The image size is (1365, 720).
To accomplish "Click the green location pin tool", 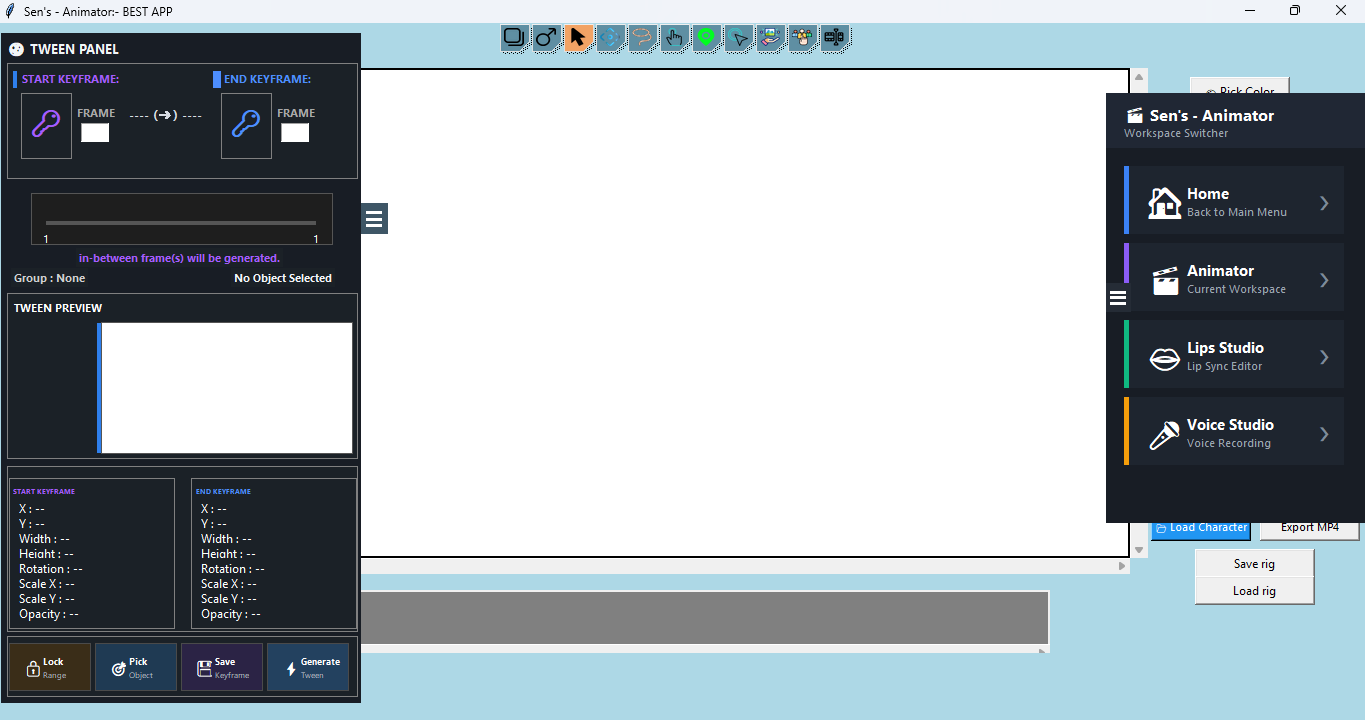I will tap(706, 38).
